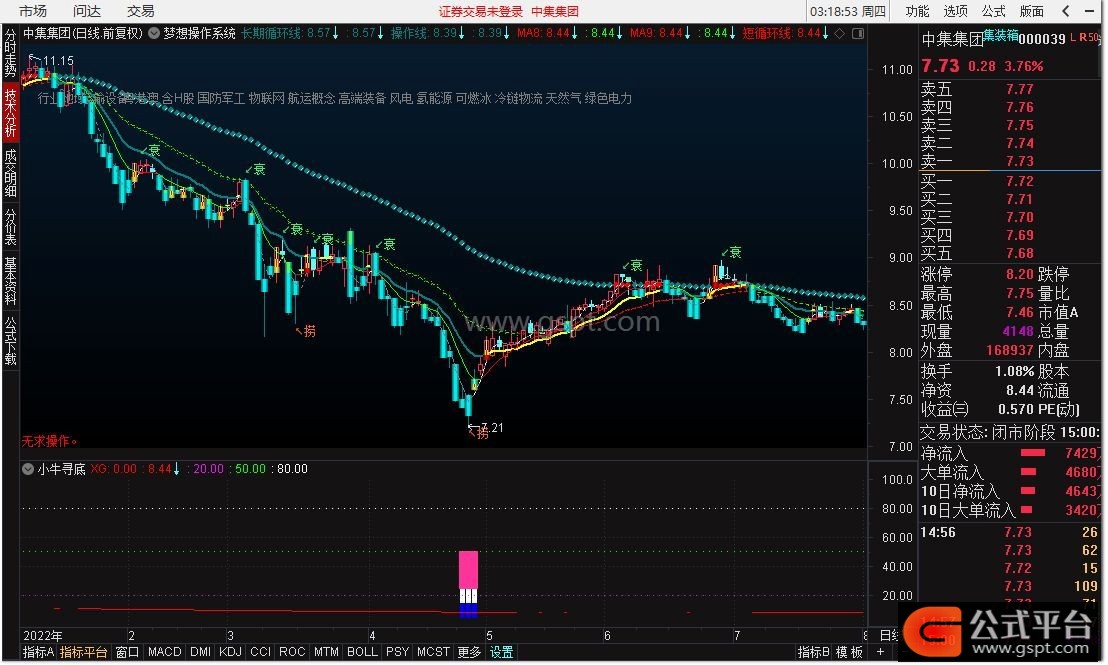Click the 证券交易未登录 login link
Image resolution: width=1108 pixels, height=665 pixels.
pyautogui.click(x=481, y=11)
